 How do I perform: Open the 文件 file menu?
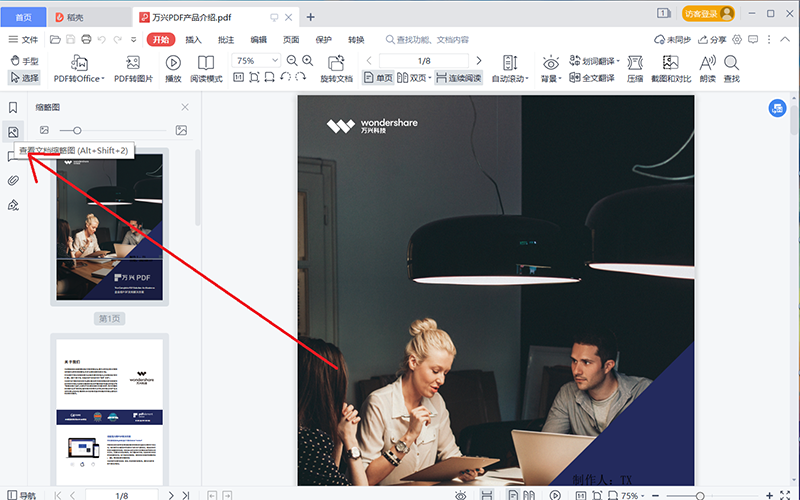coord(23,39)
